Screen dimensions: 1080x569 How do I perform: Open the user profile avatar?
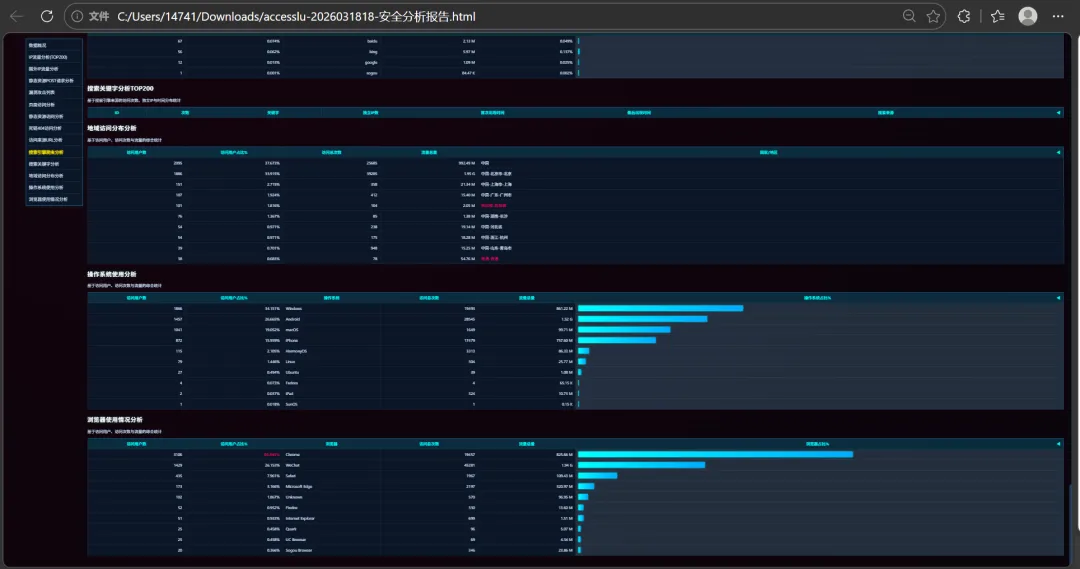(1028, 16)
